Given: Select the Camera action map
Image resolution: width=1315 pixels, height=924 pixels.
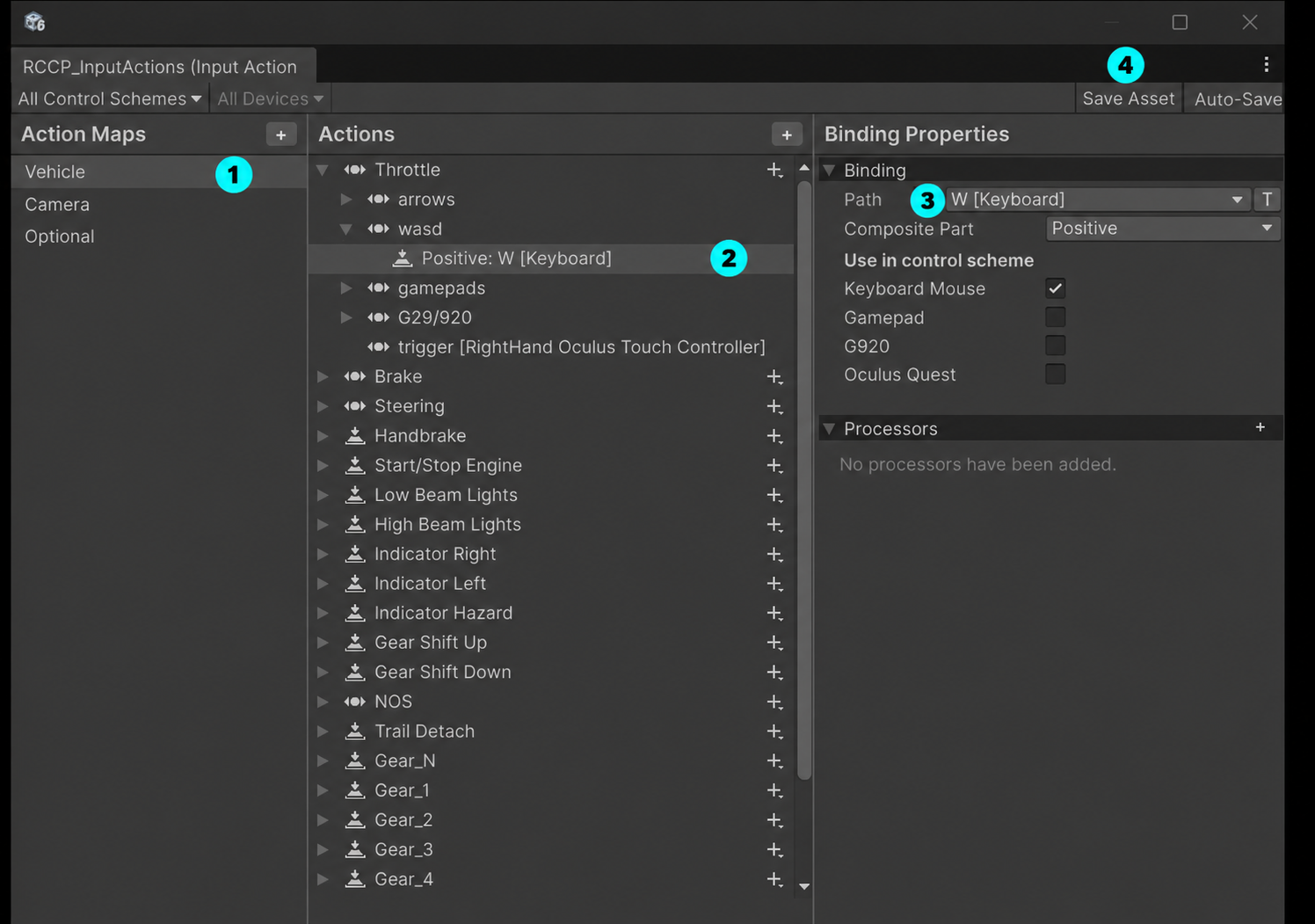Looking at the screenshot, I should click(x=158, y=205).
